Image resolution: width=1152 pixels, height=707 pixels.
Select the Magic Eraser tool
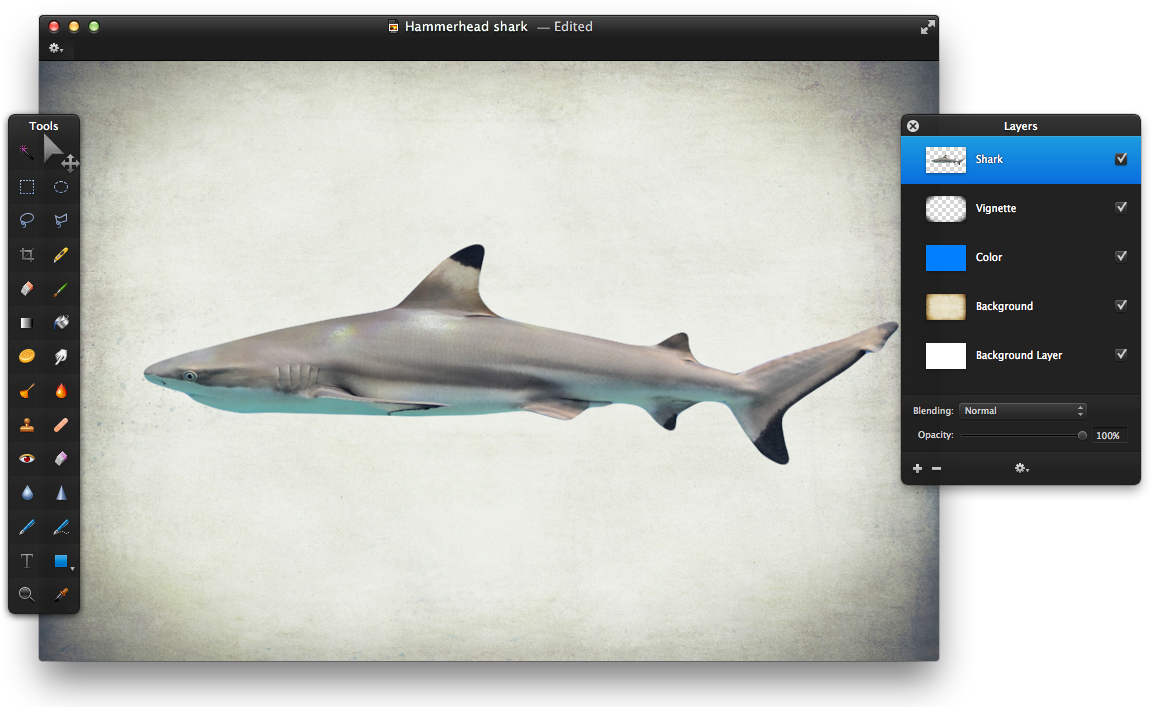click(61, 459)
